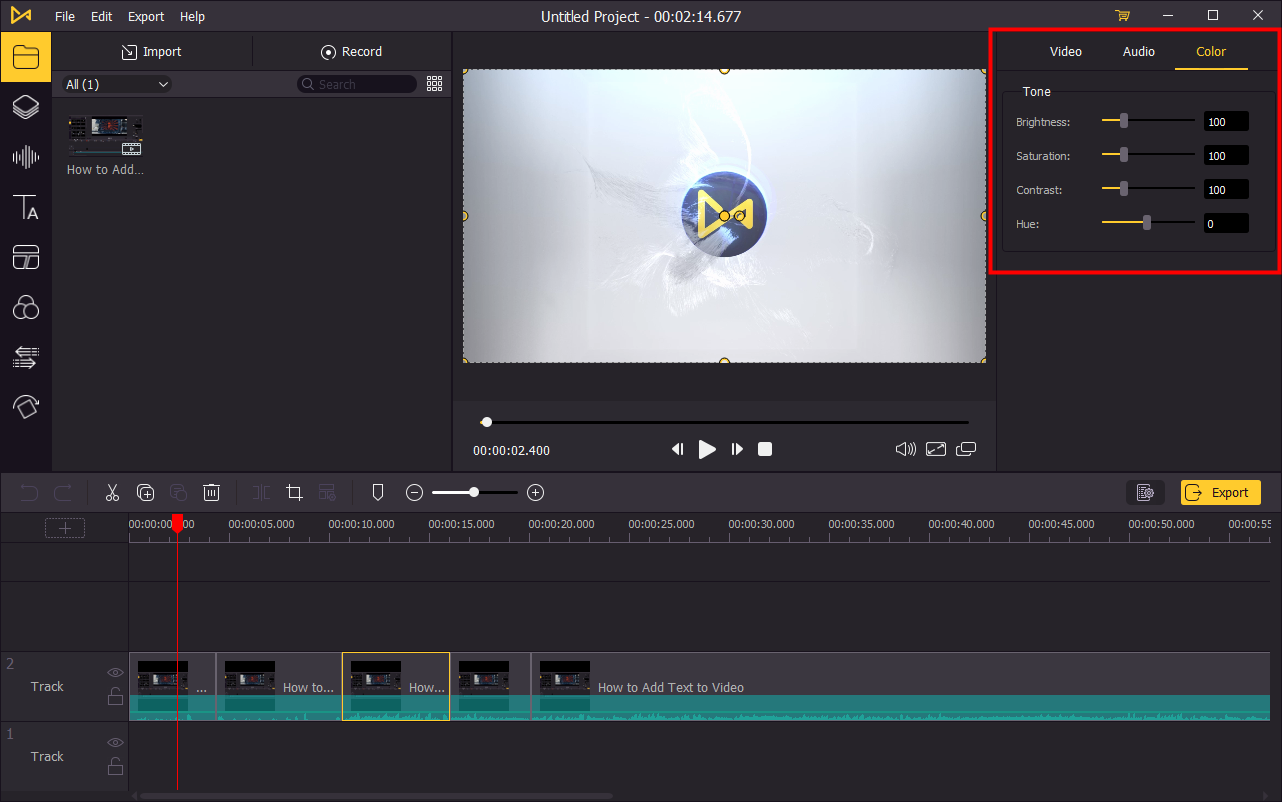
Task: Hide Track 2 with eye icon
Action: click(116, 672)
